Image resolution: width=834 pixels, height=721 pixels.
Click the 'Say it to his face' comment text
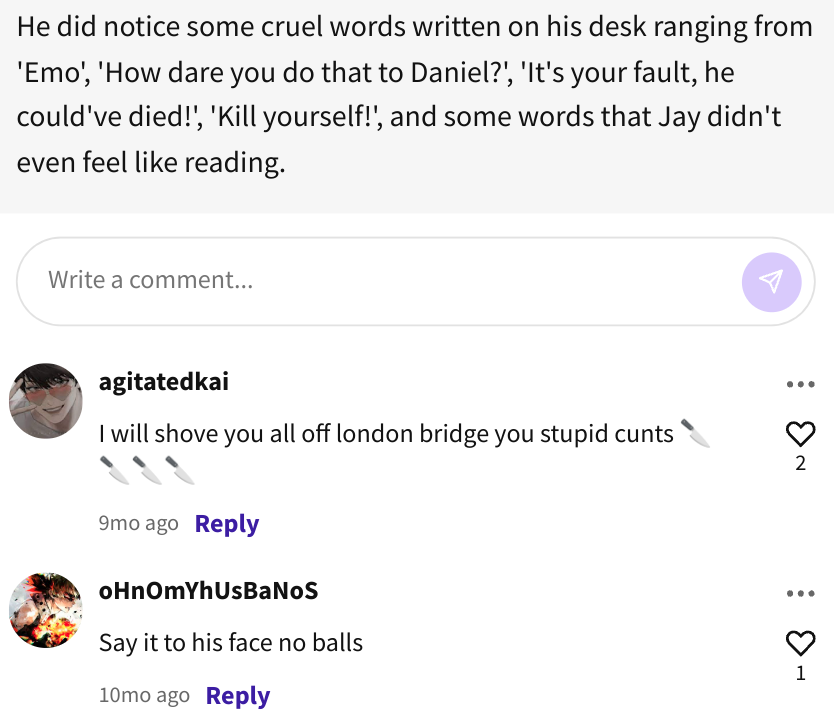[x=231, y=643]
